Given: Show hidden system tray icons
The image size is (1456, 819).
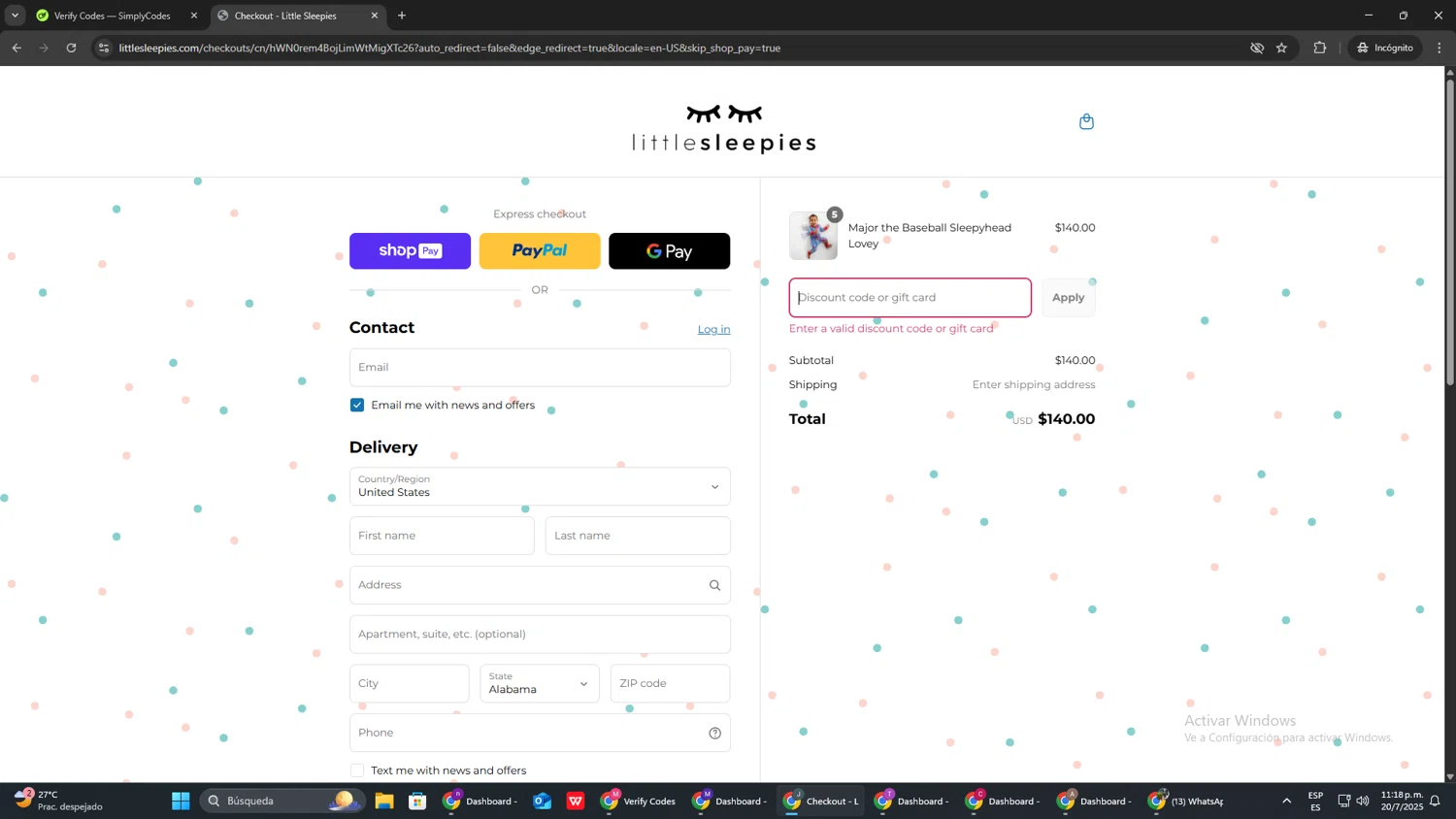Looking at the screenshot, I should pos(1287,801).
